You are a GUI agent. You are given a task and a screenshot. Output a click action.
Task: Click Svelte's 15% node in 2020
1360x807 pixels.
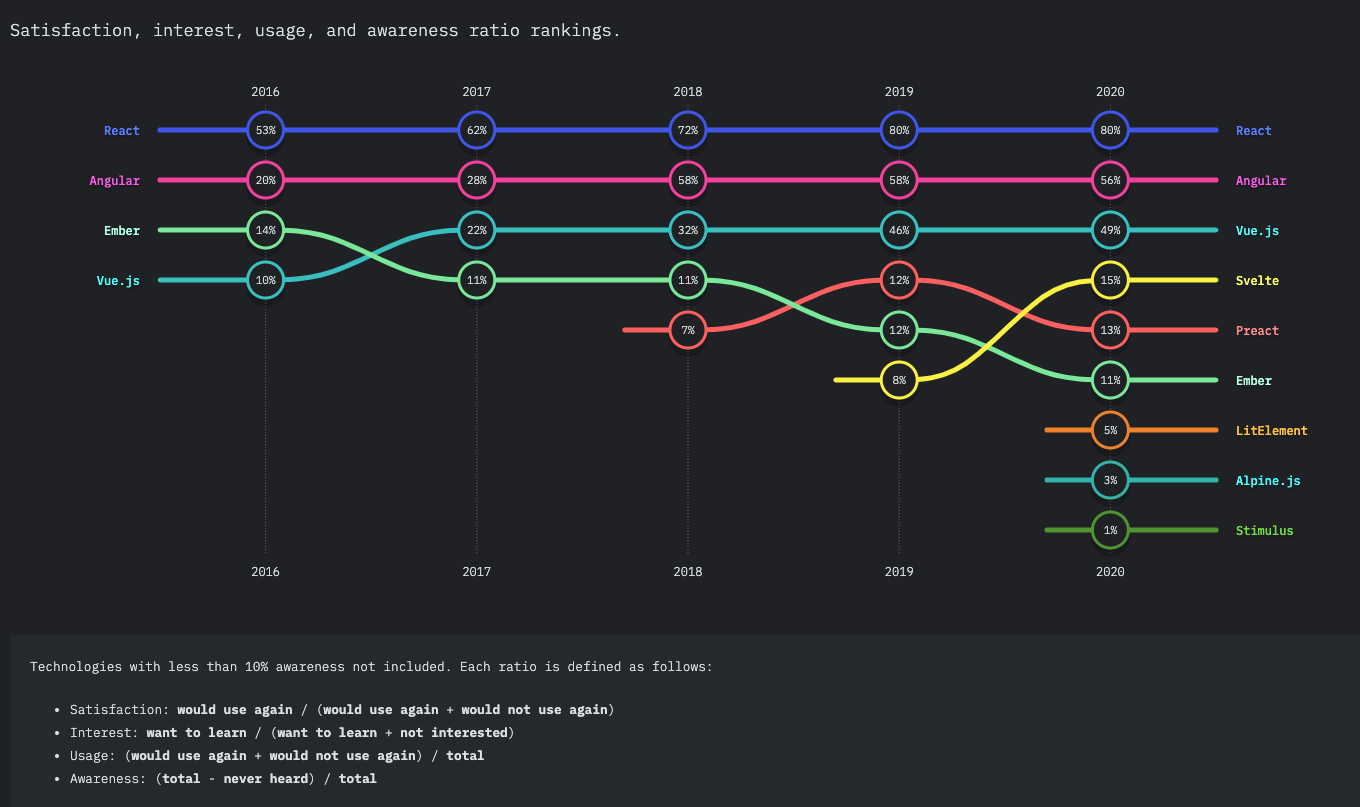click(x=1110, y=280)
